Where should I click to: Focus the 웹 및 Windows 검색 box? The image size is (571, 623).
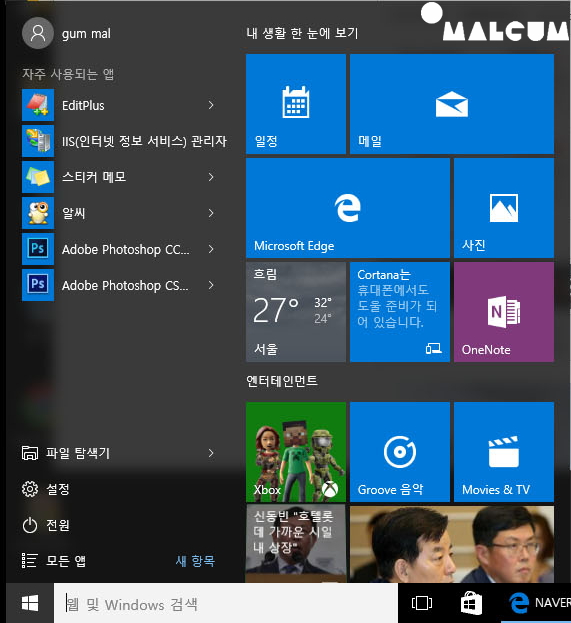(226, 603)
